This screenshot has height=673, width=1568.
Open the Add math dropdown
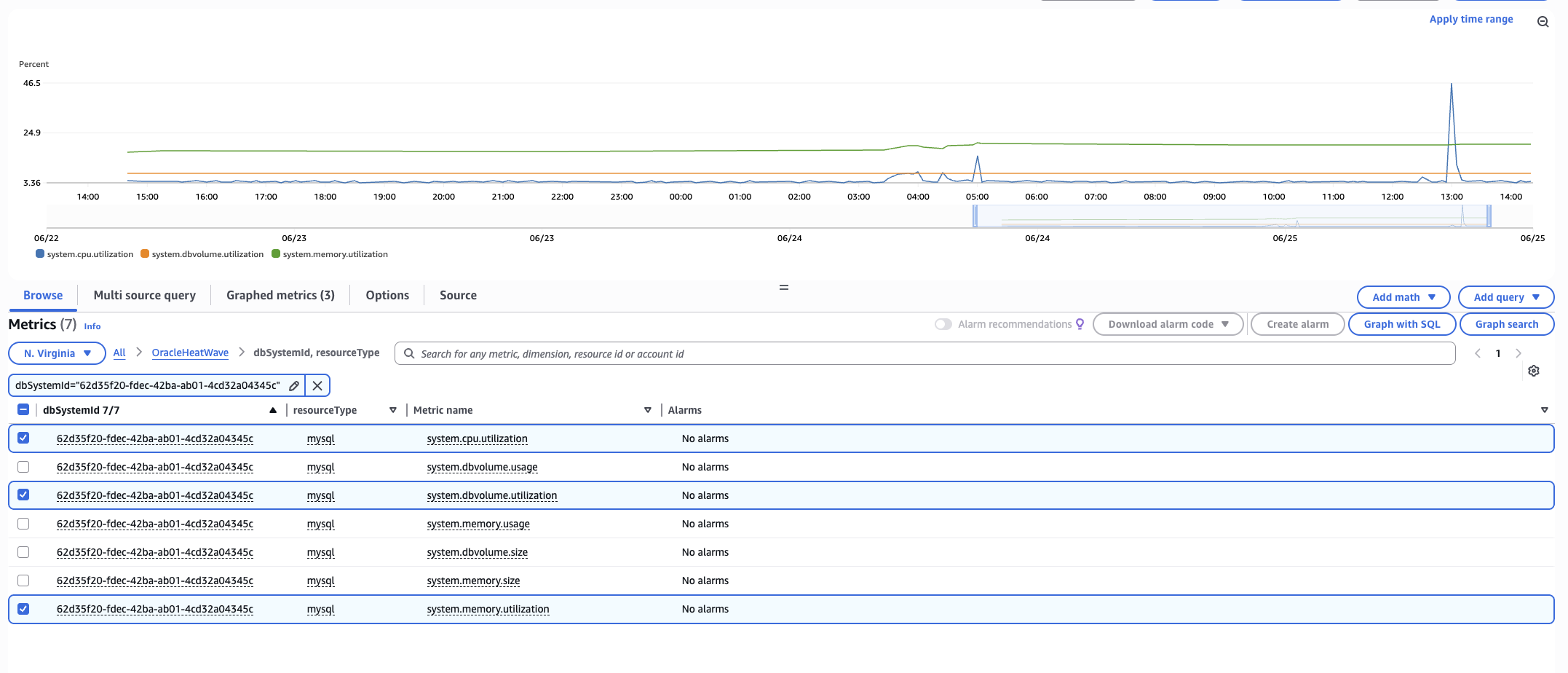[1402, 296]
